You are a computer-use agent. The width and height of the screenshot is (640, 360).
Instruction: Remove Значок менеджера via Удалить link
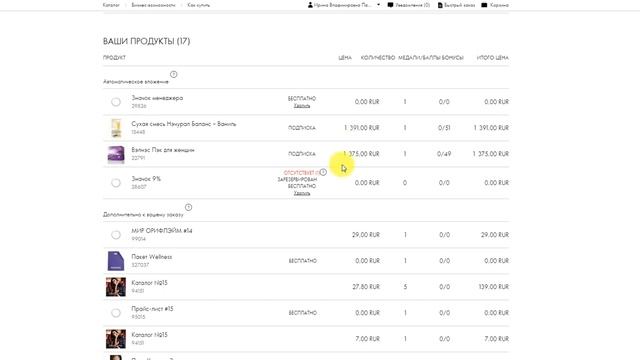302,106
